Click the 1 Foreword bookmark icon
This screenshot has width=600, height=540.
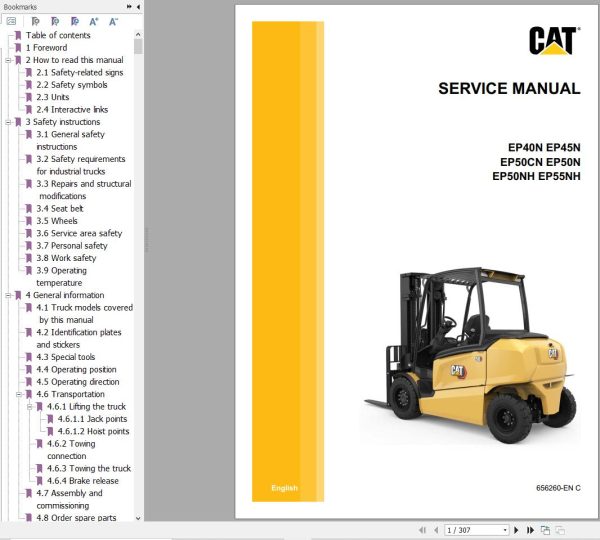(x=18, y=47)
